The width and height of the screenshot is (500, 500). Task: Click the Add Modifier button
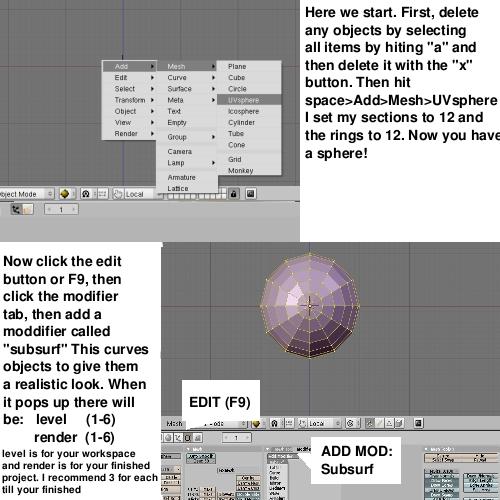tap(282, 456)
